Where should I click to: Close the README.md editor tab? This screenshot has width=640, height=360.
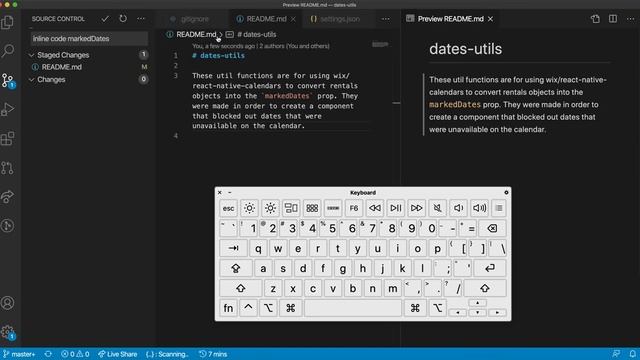(x=293, y=19)
